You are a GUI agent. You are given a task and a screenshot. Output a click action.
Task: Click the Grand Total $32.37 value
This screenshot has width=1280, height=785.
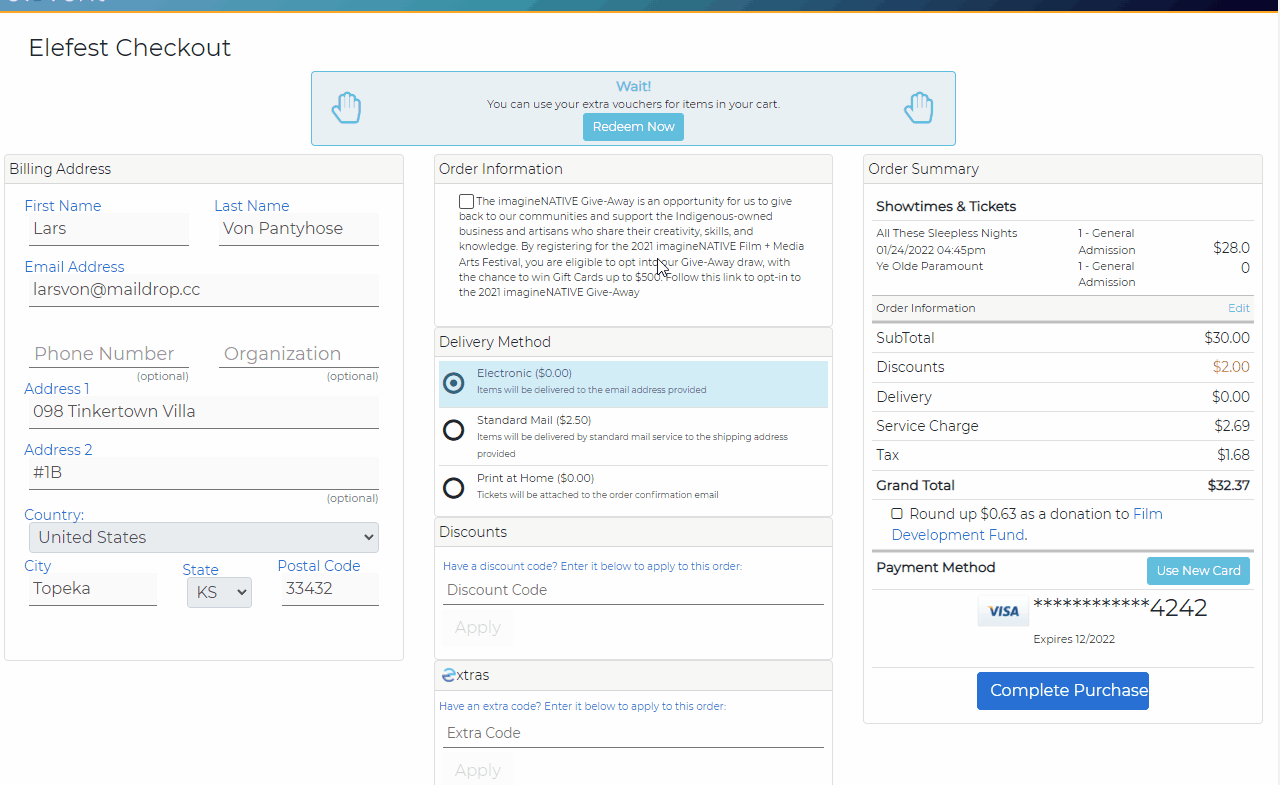[x=1229, y=486]
